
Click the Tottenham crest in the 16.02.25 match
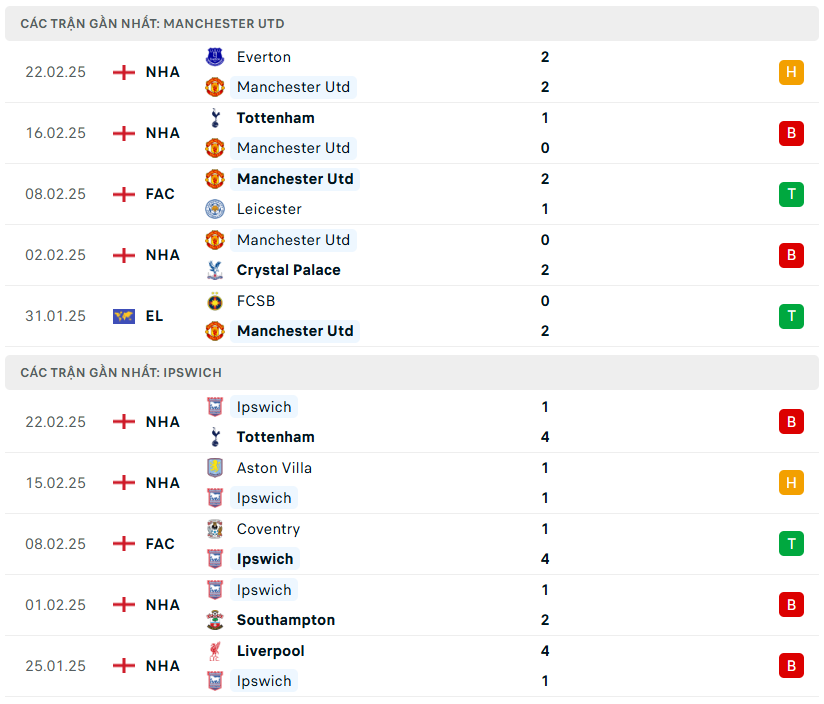215,118
